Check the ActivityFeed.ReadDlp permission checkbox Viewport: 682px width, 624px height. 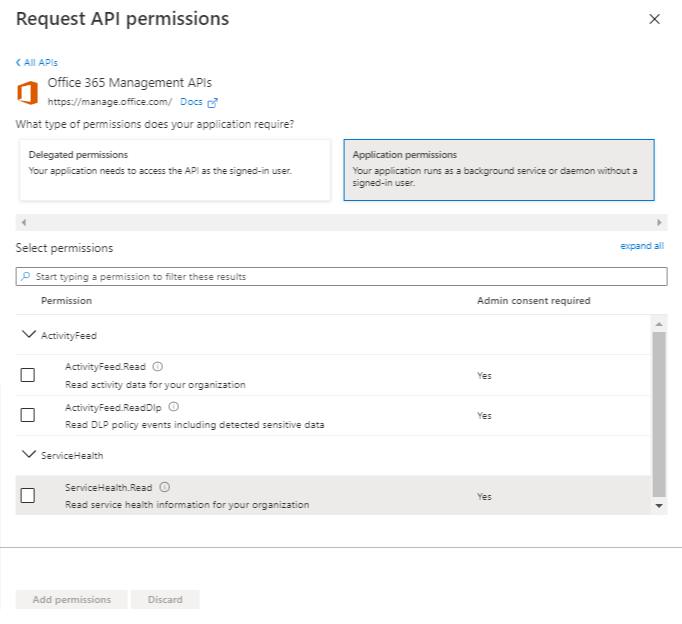click(28, 415)
